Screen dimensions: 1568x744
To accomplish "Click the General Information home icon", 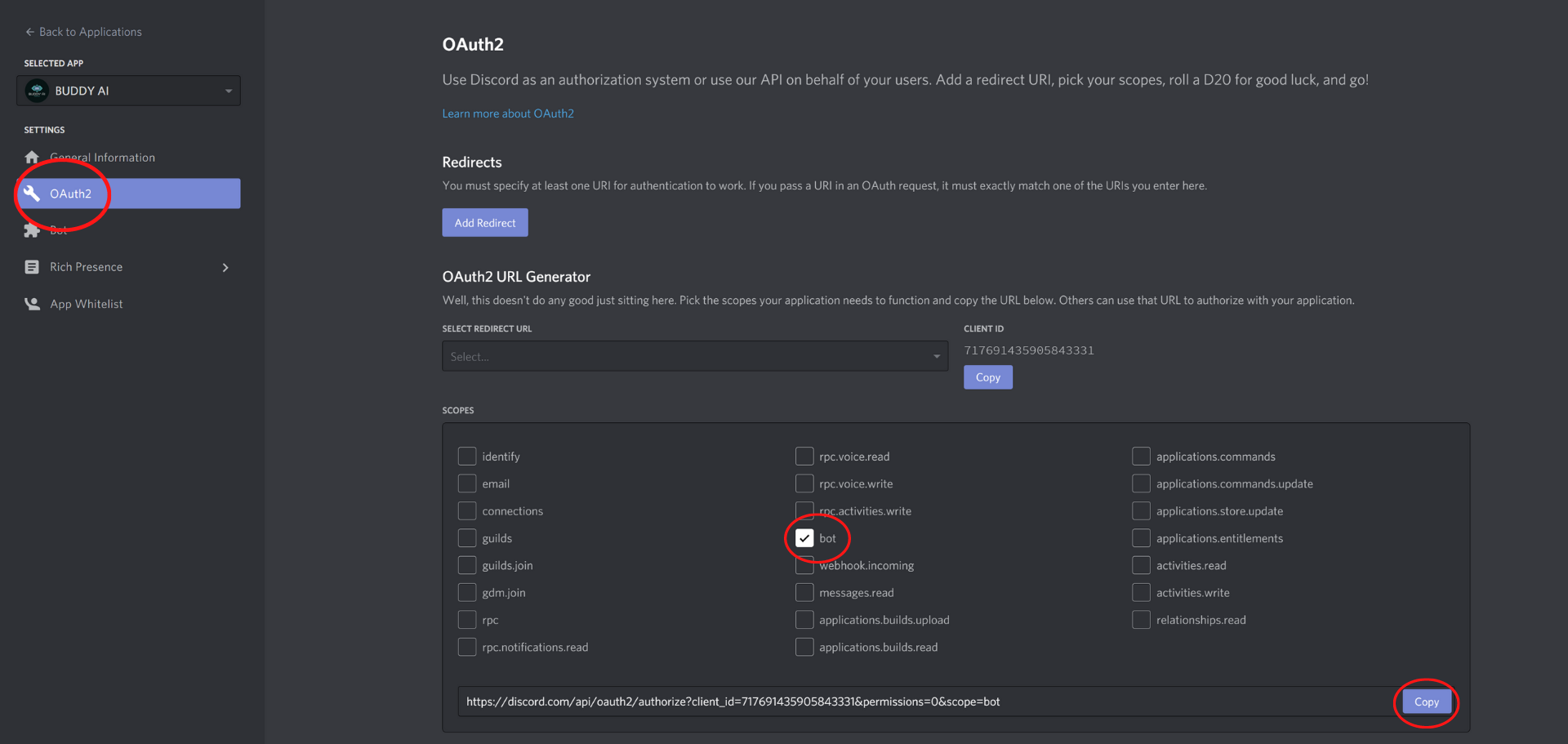I will (x=32, y=158).
